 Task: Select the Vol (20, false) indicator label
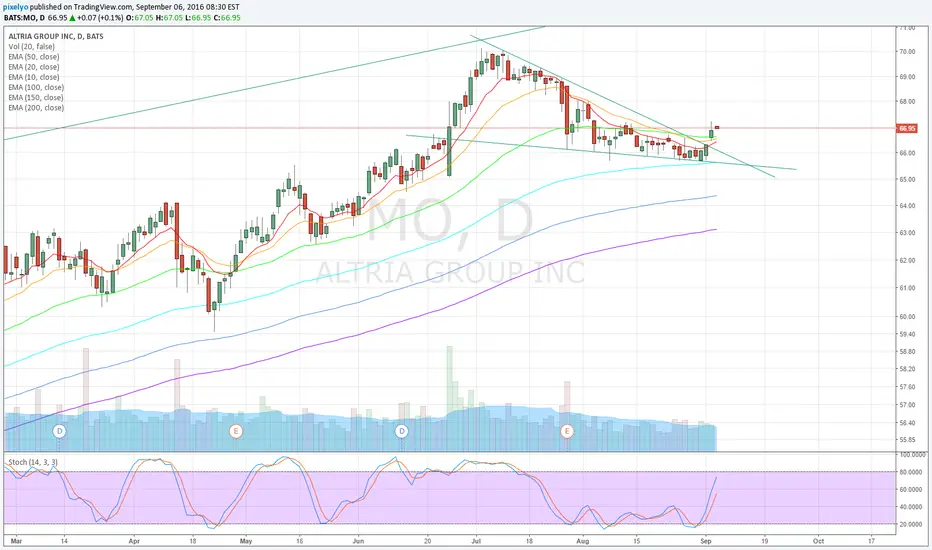[x=32, y=46]
